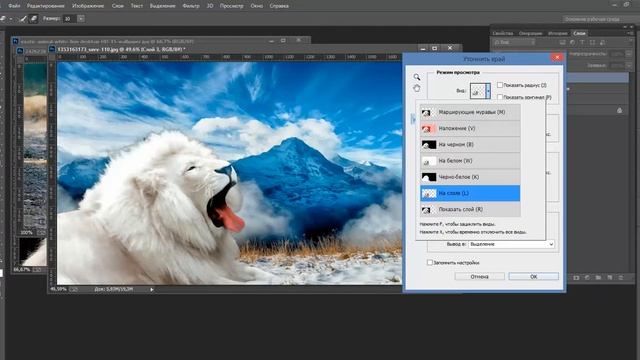Open the File menu
Screen dimensions: 640x360
coord(14,6)
